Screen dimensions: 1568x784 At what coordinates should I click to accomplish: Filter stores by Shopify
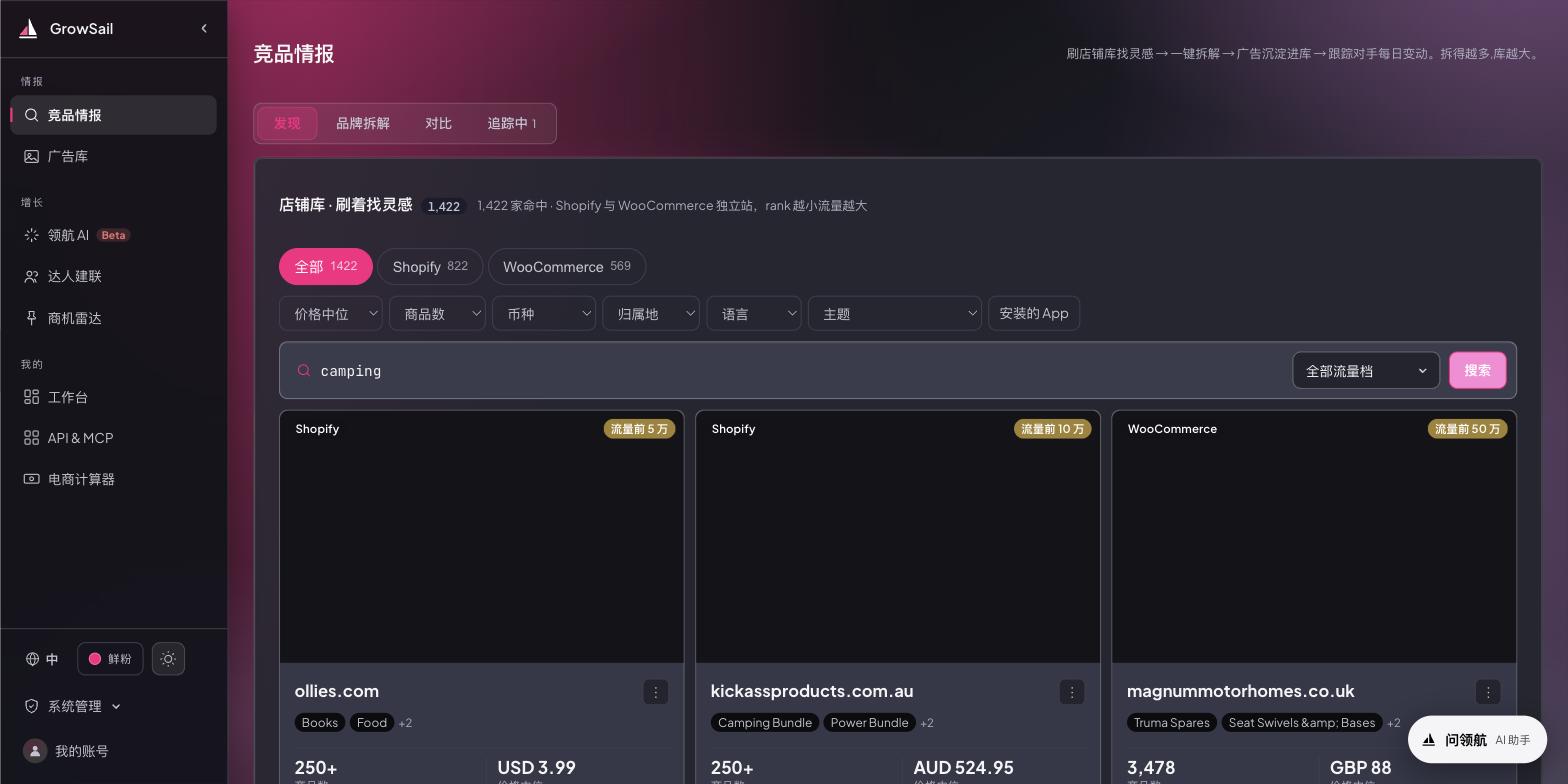pyautogui.click(x=430, y=267)
